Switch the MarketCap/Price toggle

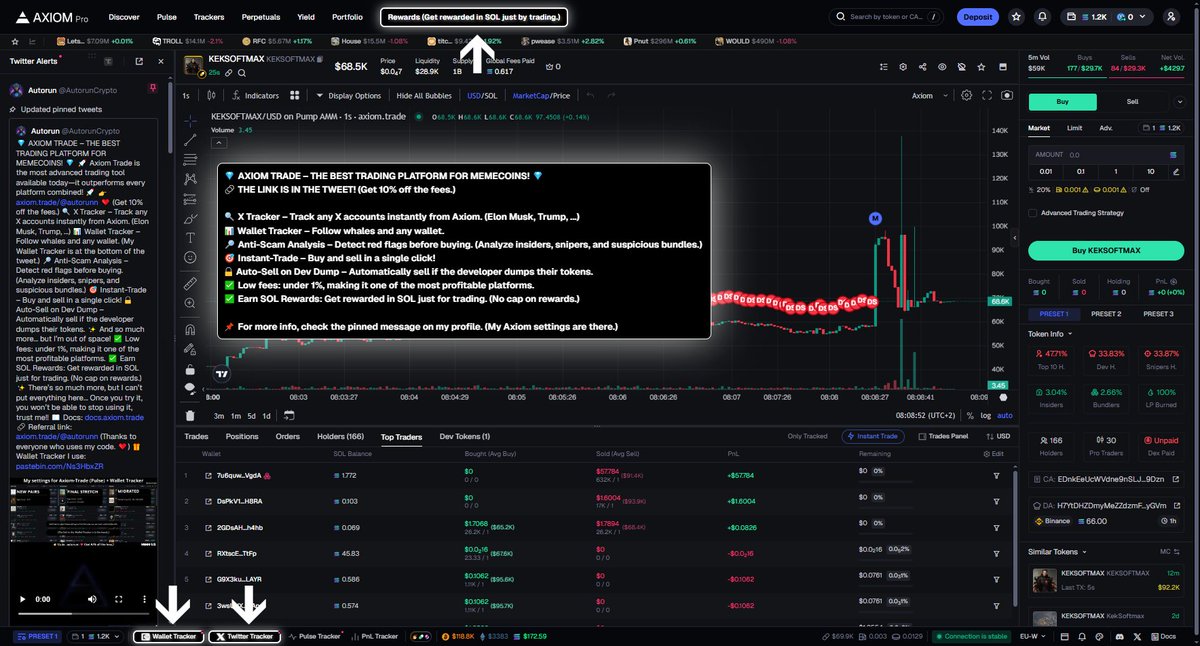pos(541,96)
